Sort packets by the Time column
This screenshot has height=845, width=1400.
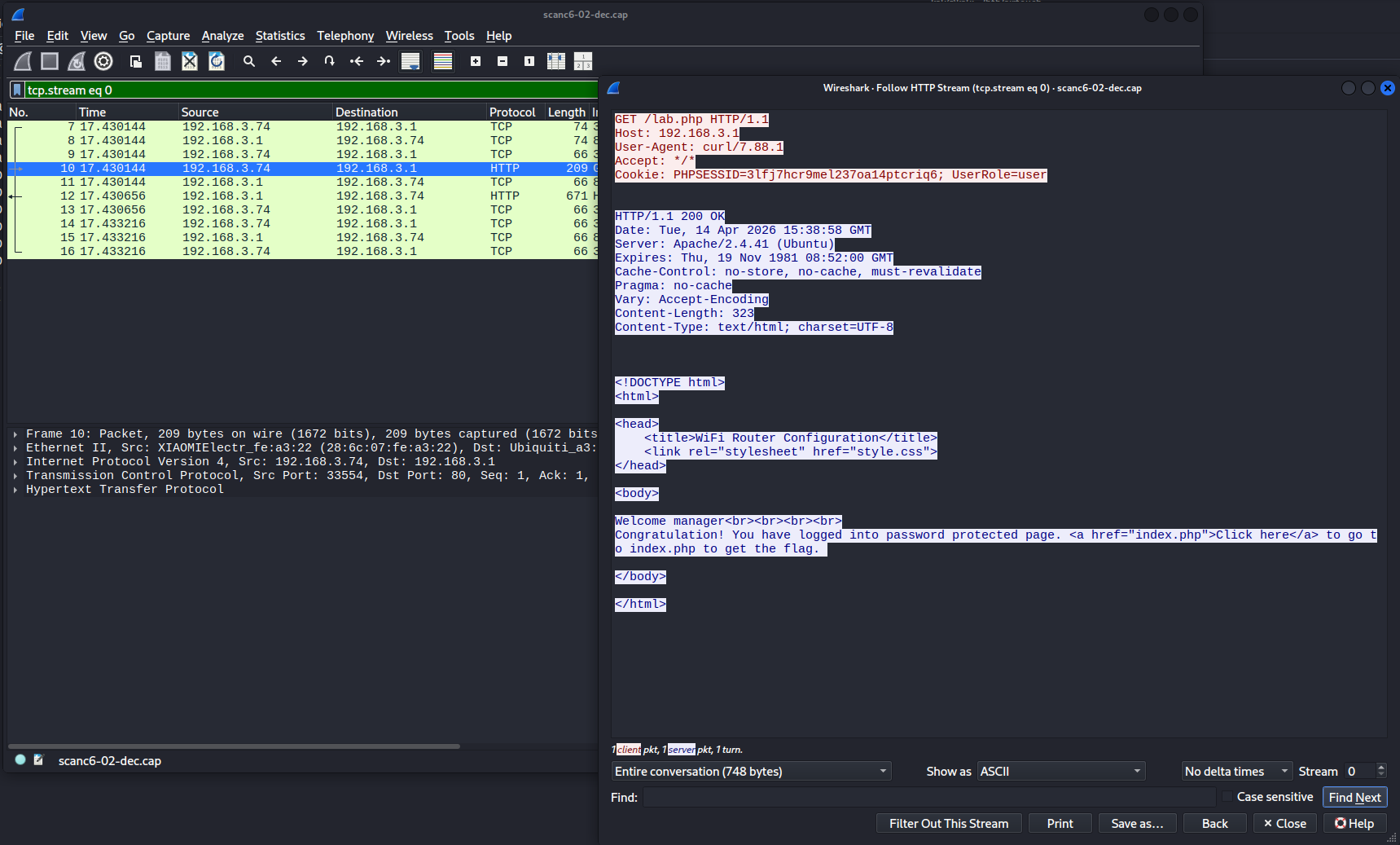pos(126,112)
